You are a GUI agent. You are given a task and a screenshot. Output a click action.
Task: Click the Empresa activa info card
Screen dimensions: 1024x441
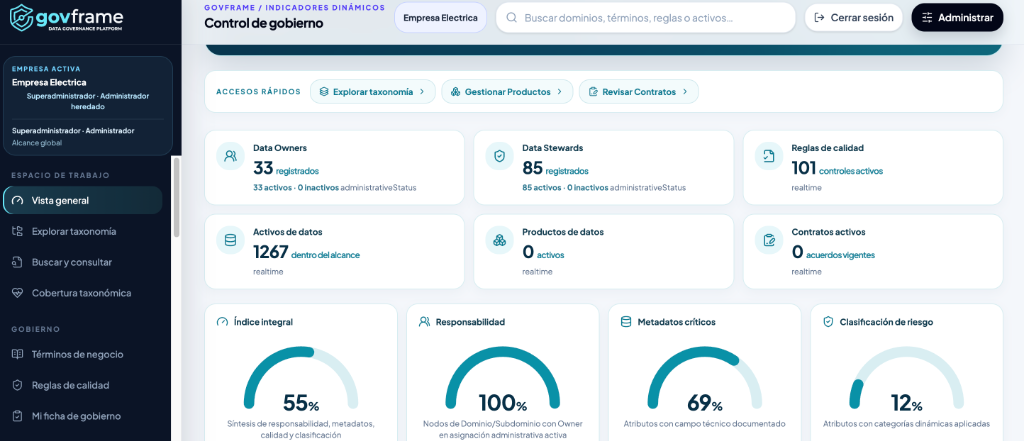[x=88, y=105]
